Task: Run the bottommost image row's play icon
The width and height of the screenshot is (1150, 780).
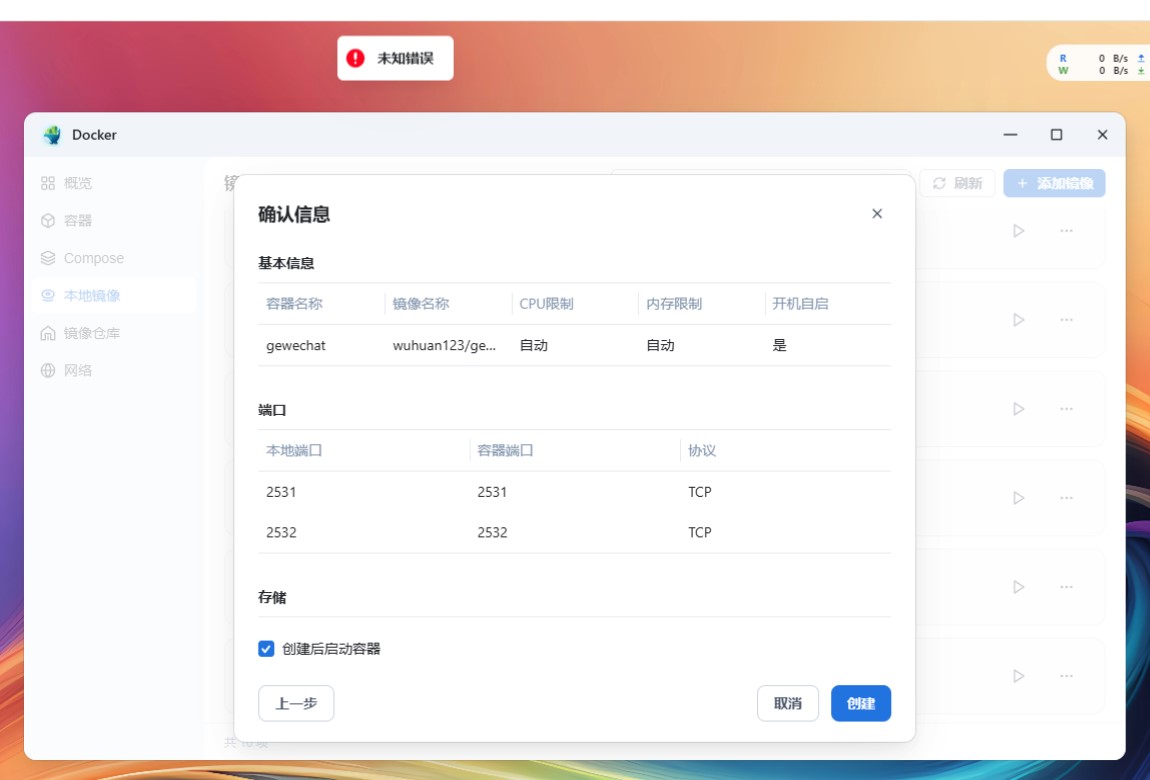Action: pos(1019,676)
